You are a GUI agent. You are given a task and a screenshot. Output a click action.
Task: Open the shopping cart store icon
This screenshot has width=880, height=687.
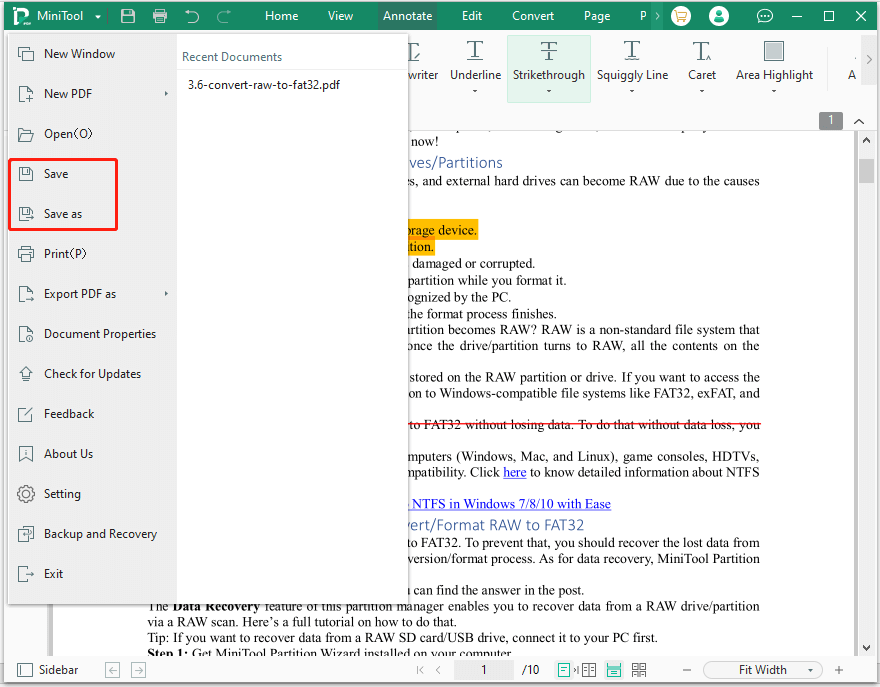[x=680, y=16]
